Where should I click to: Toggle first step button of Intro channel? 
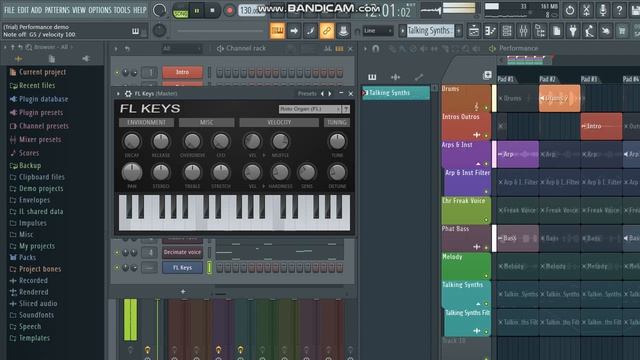point(220,73)
